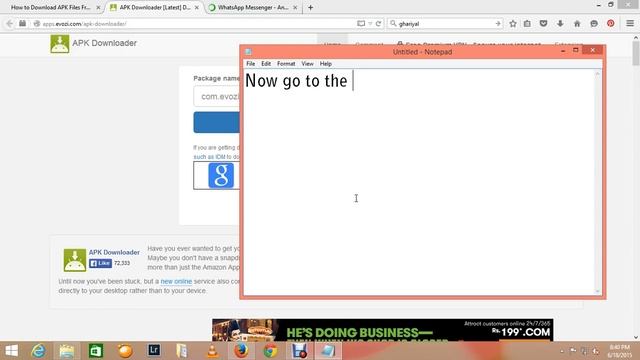640x360 pixels.
Task: Click the Facebook Like button
Action: click(x=100, y=263)
